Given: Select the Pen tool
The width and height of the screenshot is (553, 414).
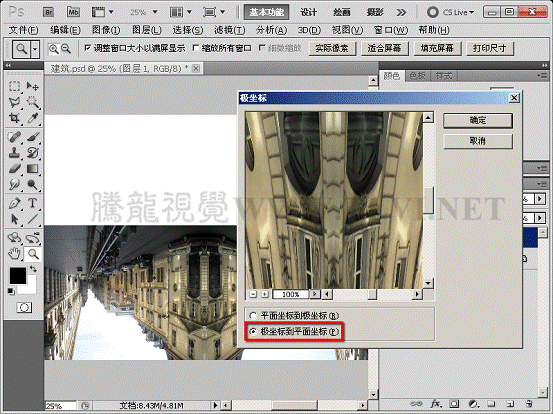Looking at the screenshot, I should pyautogui.click(x=14, y=203).
